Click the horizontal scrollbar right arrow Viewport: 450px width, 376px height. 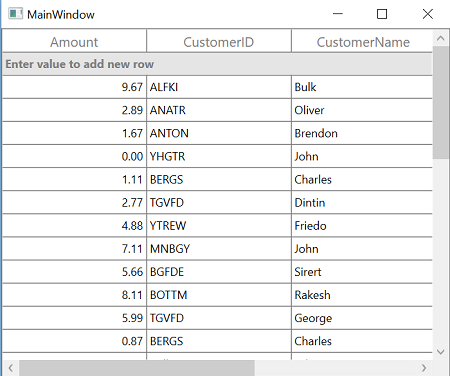pos(424,368)
